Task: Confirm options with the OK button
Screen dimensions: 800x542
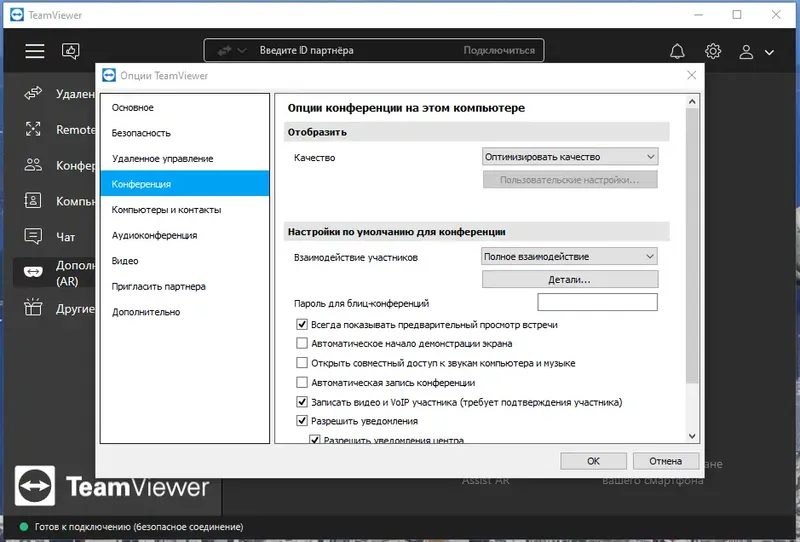Action: tap(593, 461)
